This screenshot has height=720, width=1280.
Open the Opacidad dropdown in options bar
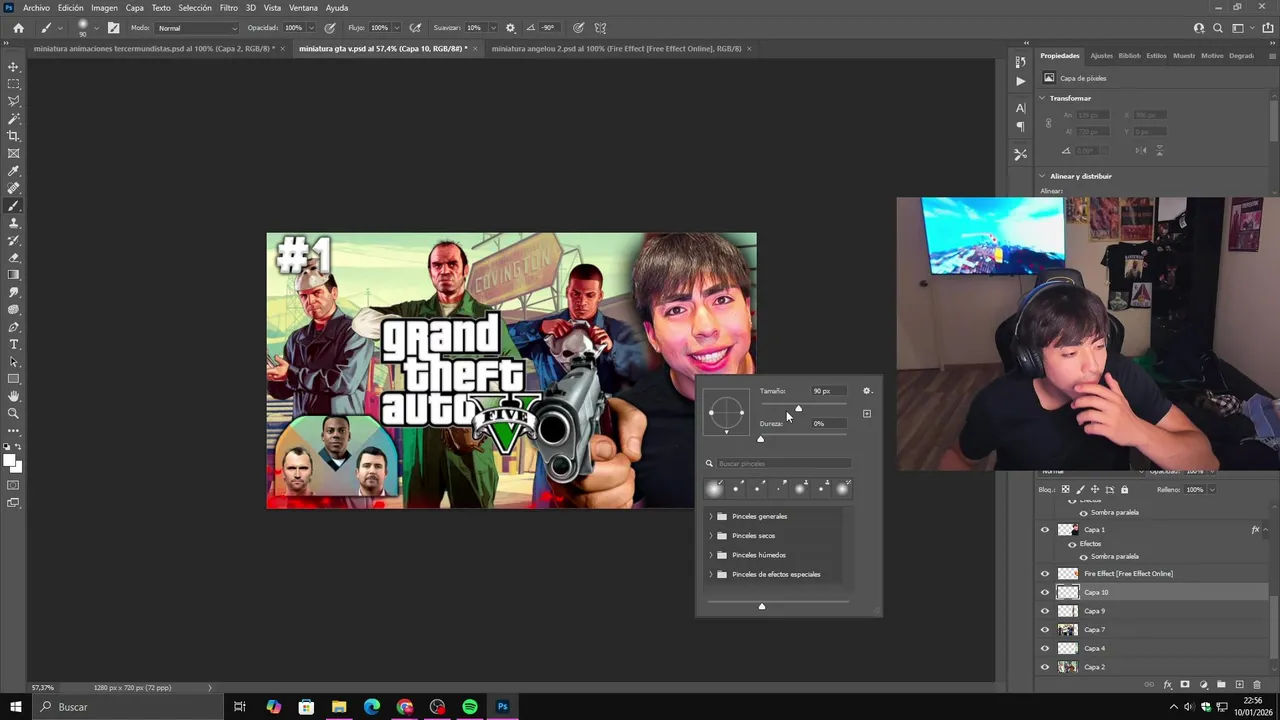(x=311, y=28)
